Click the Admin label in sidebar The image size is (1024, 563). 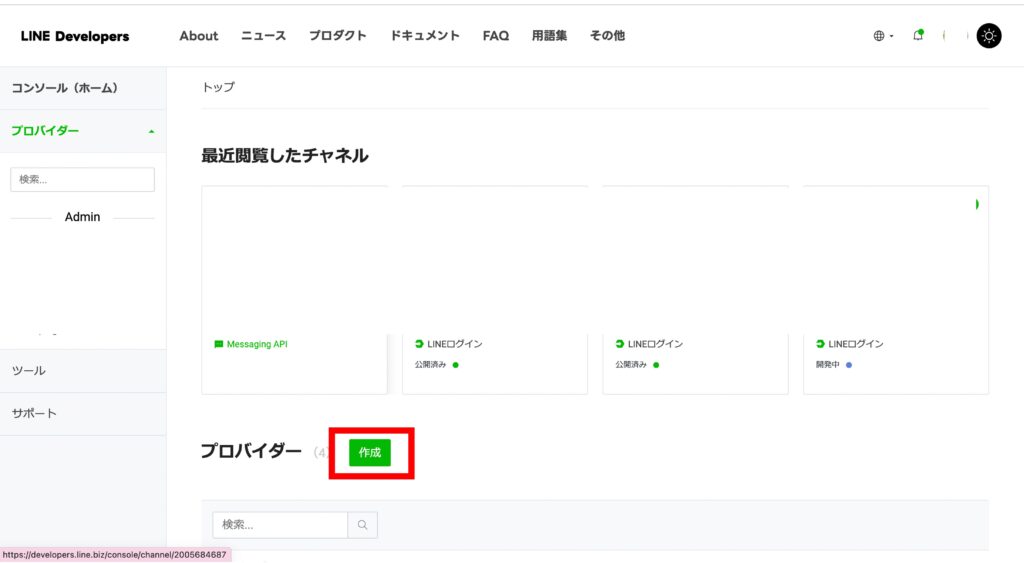click(82, 217)
